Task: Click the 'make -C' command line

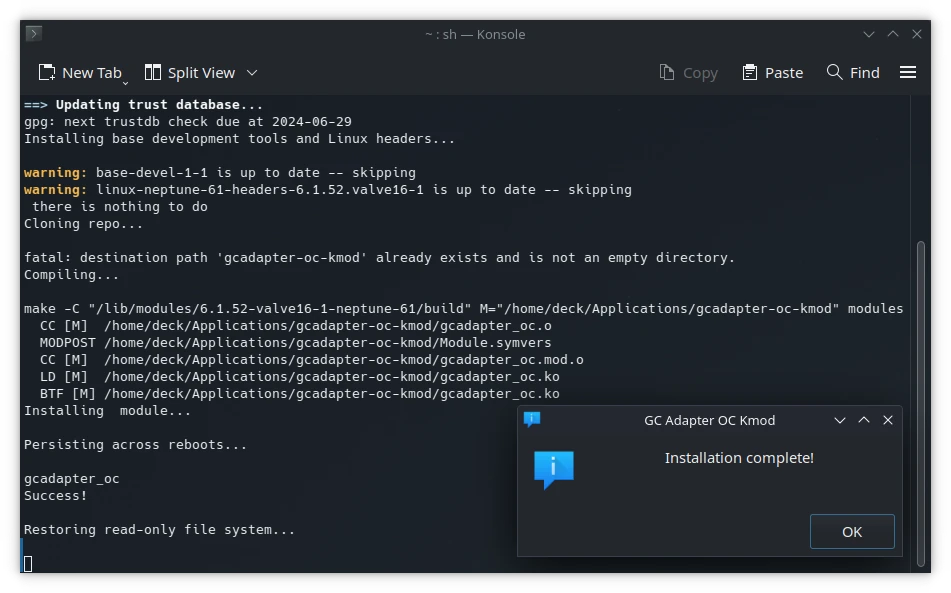Action: click(463, 309)
